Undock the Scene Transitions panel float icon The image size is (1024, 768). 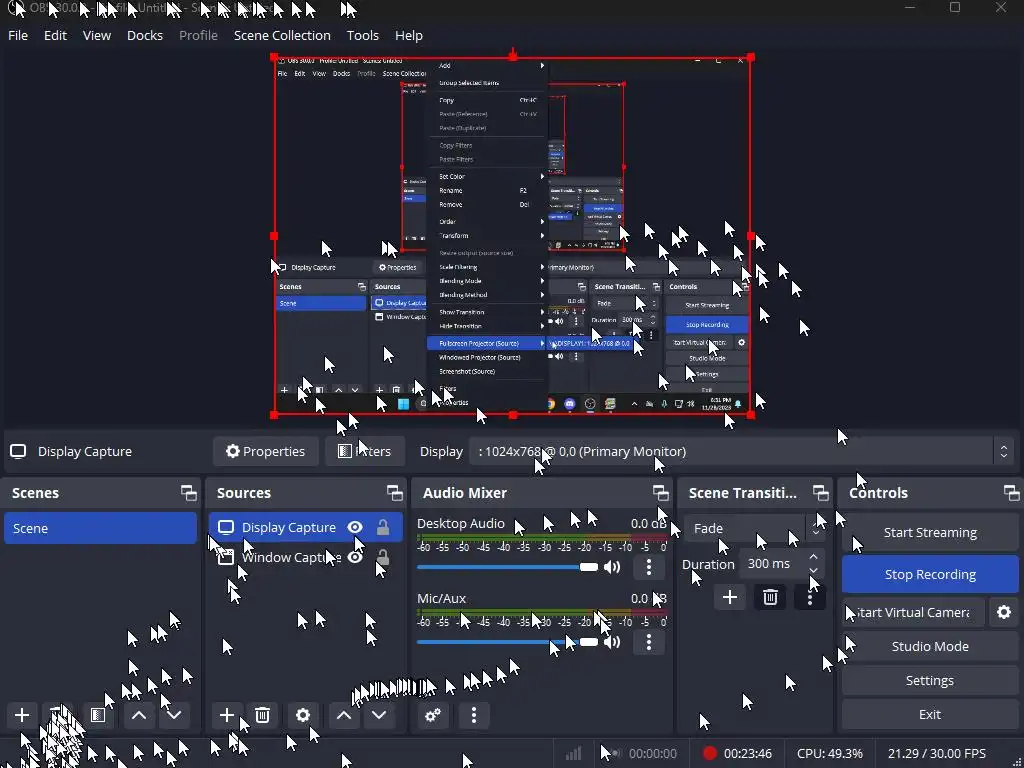[820, 493]
